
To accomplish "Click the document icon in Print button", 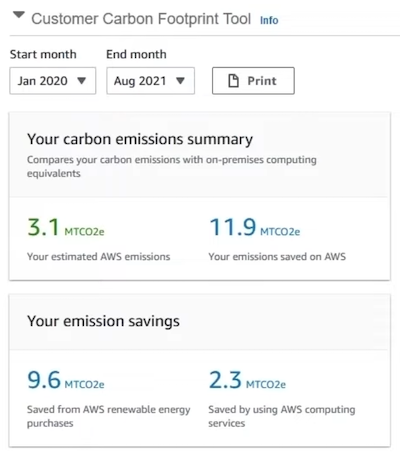I will point(233,81).
